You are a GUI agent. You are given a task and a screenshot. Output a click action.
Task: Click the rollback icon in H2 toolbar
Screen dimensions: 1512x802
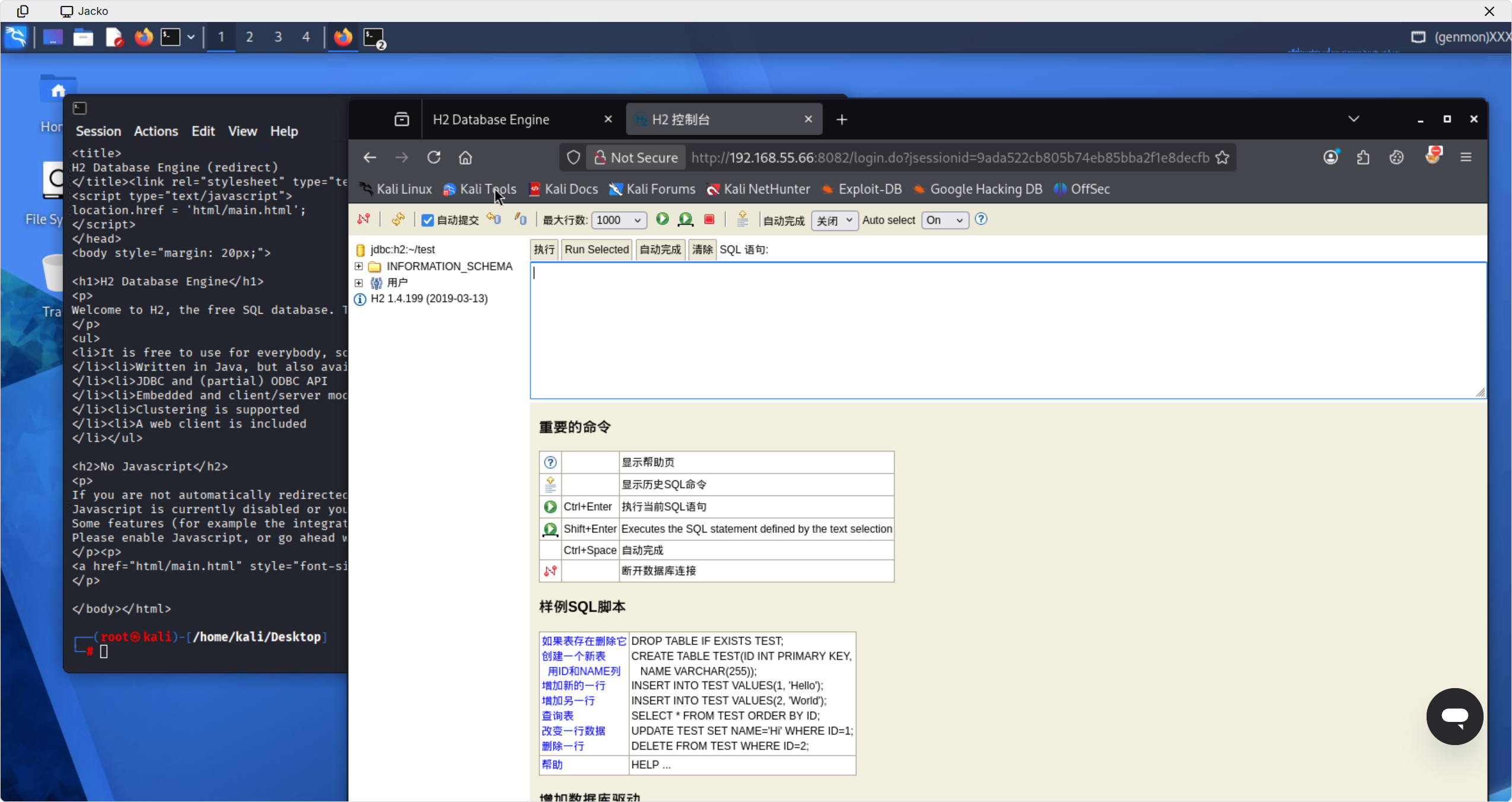tap(494, 219)
